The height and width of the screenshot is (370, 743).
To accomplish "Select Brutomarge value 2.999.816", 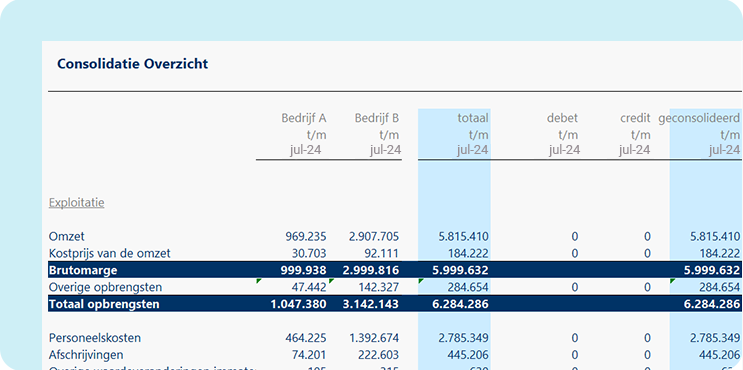I will click(371, 270).
